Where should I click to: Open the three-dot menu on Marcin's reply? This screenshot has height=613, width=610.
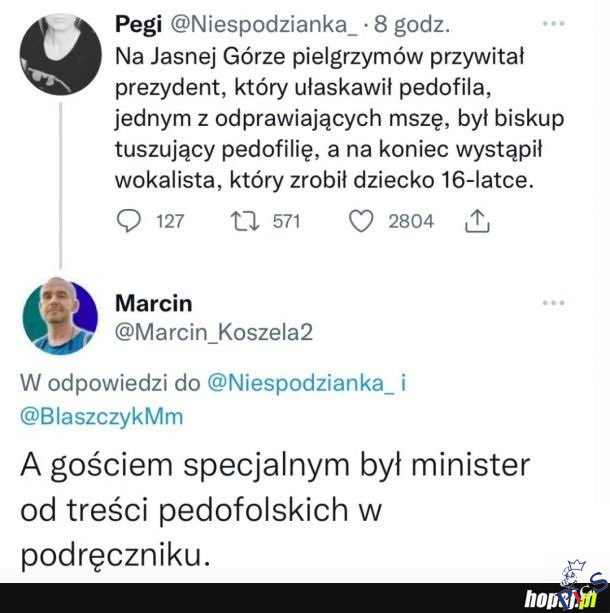[x=552, y=302]
